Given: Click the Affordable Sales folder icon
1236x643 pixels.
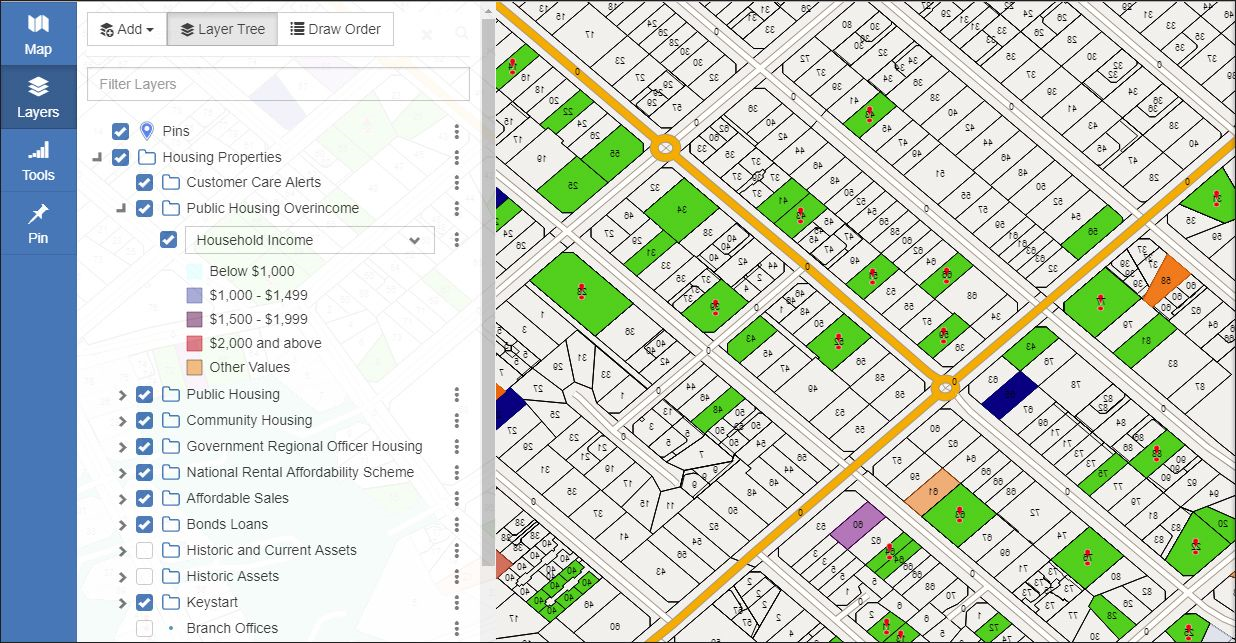Looking at the screenshot, I should 170,498.
